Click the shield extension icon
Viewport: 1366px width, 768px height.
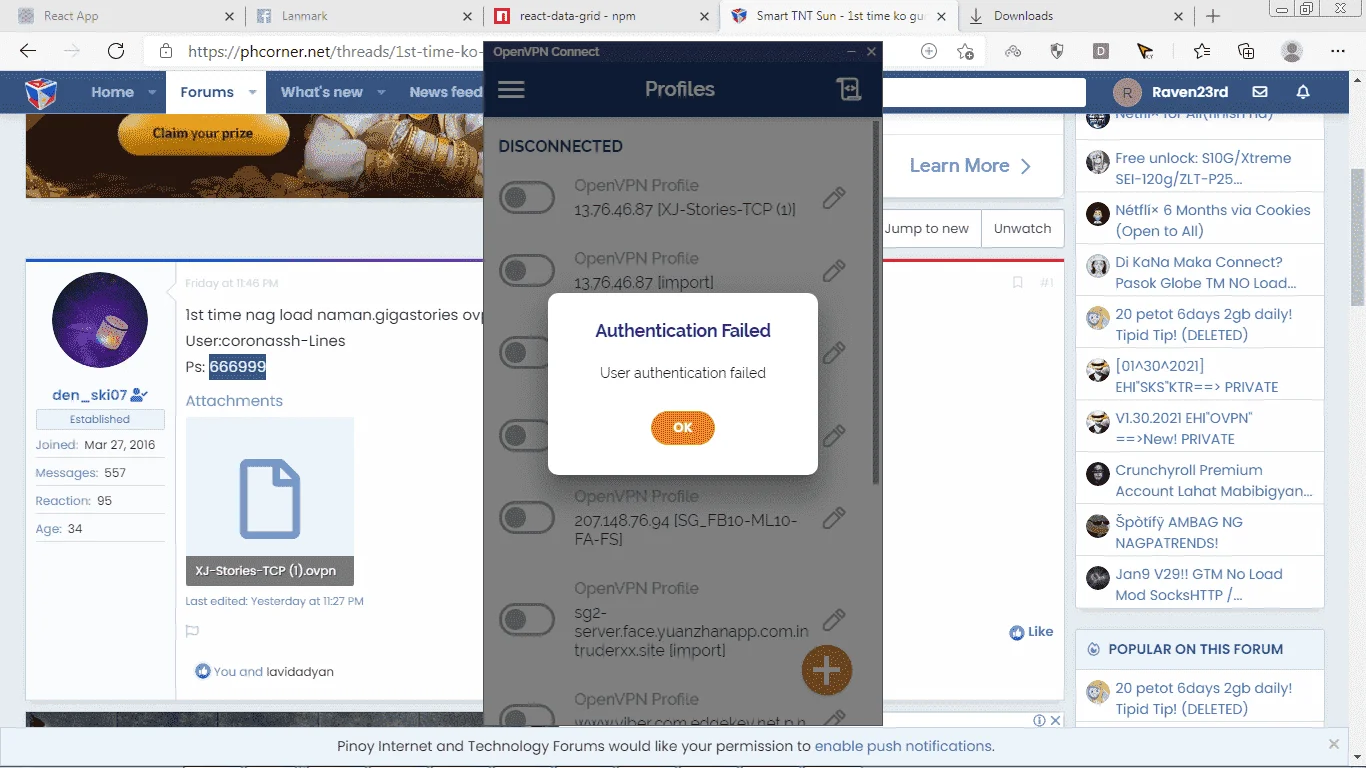[1057, 51]
